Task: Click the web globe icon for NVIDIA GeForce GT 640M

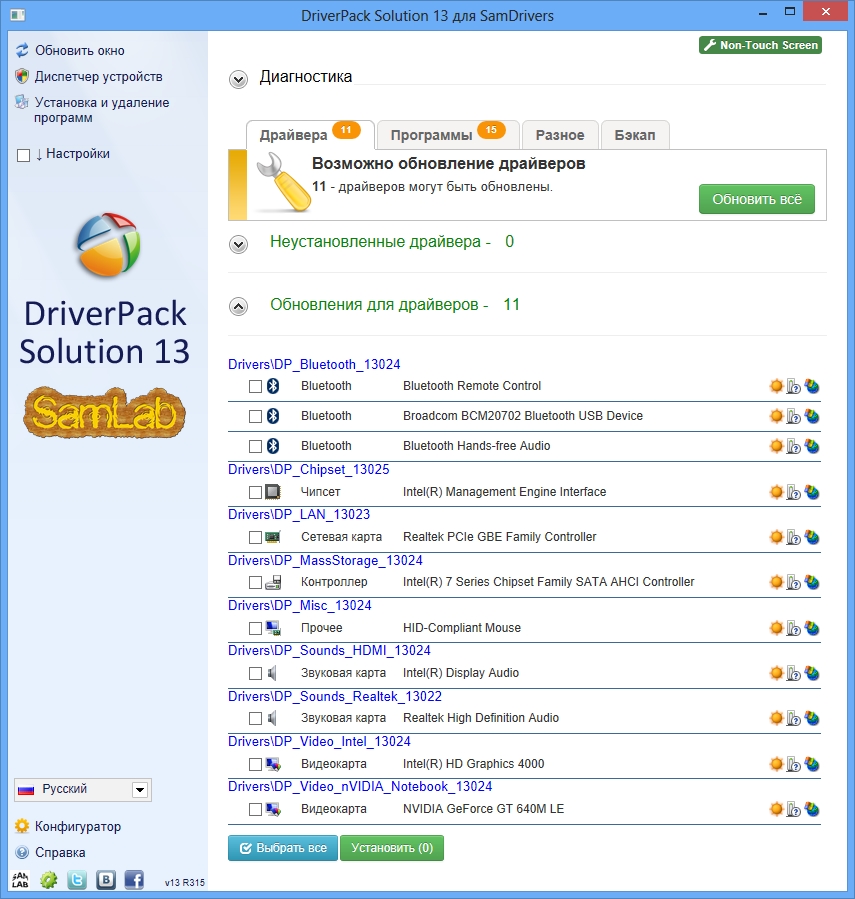Action: (812, 809)
